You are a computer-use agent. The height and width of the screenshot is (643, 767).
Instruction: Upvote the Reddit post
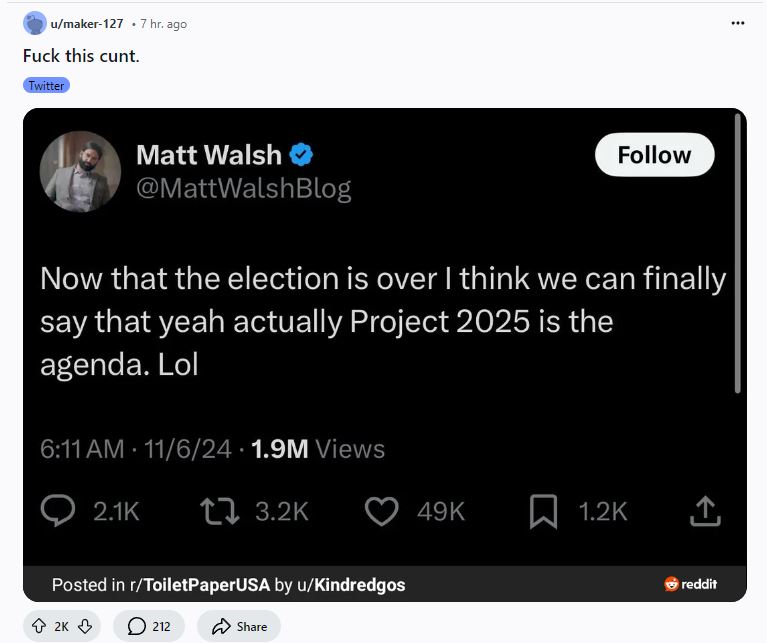click(x=39, y=626)
